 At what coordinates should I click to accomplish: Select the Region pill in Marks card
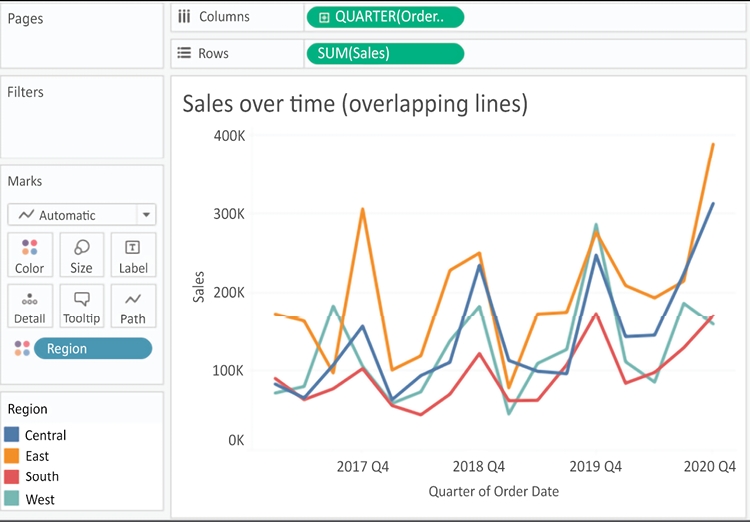(93, 348)
